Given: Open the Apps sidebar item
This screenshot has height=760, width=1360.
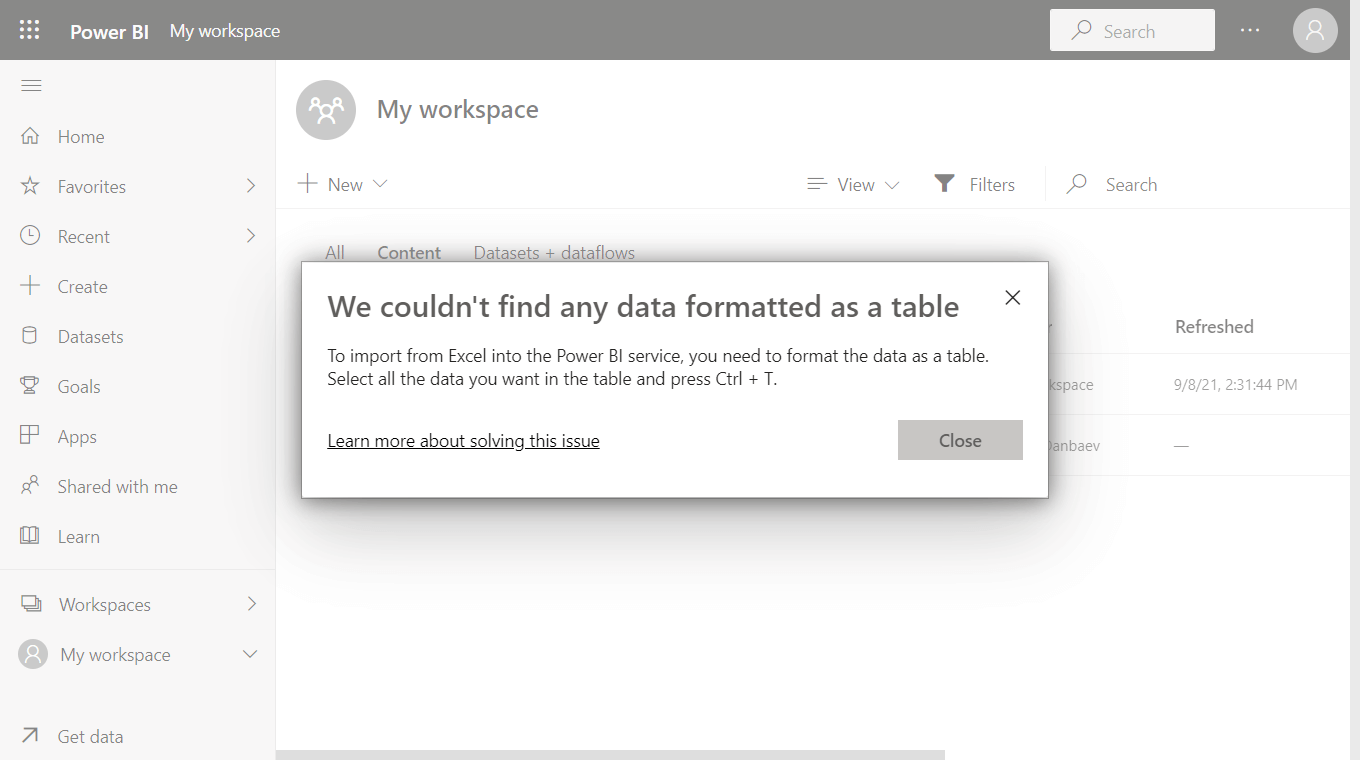Looking at the screenshot, I should point(77,437).
